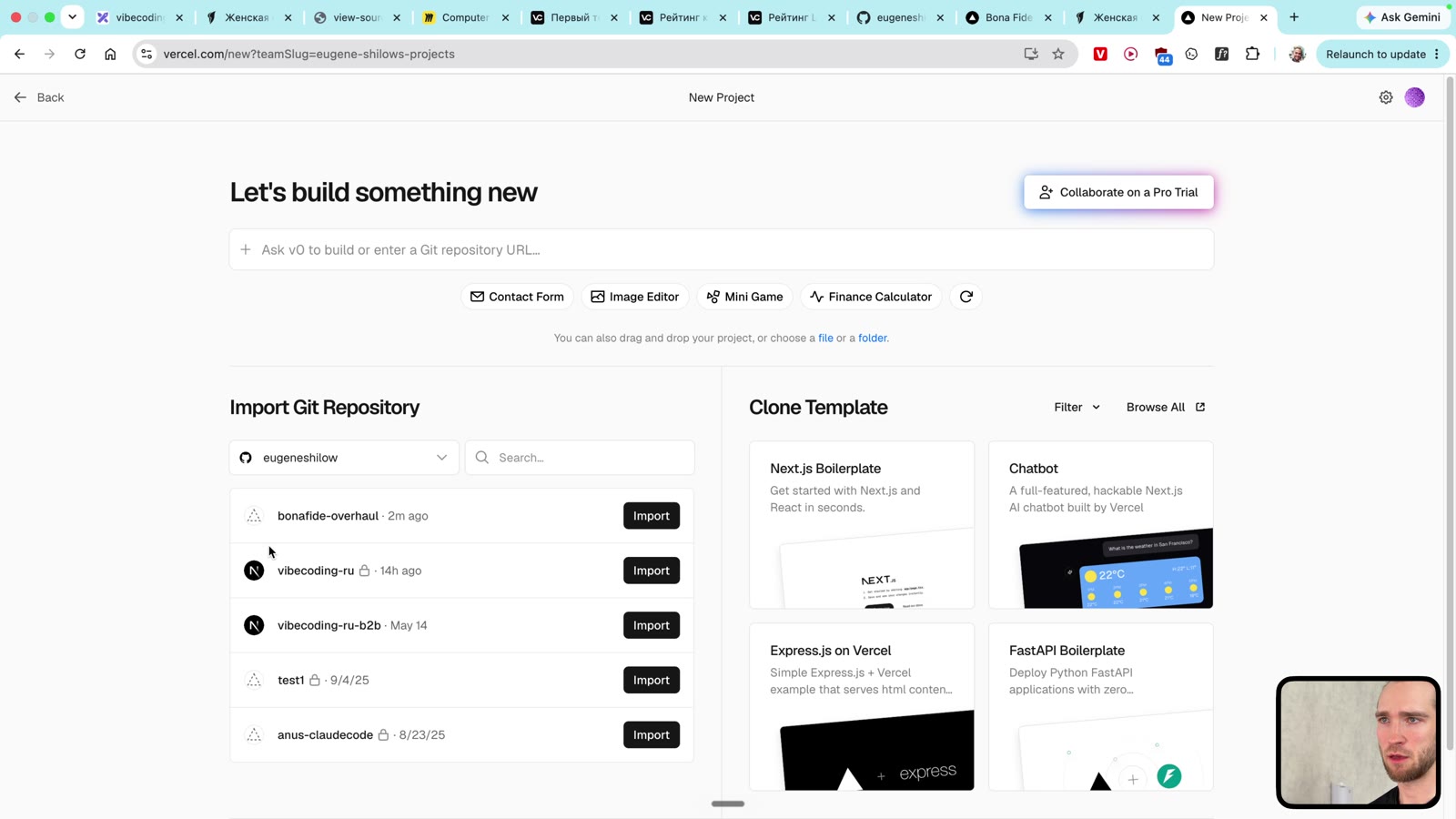Focus the repository Search field
The width and height of the screenshot is (1456, 819).
tap(580, 458)
